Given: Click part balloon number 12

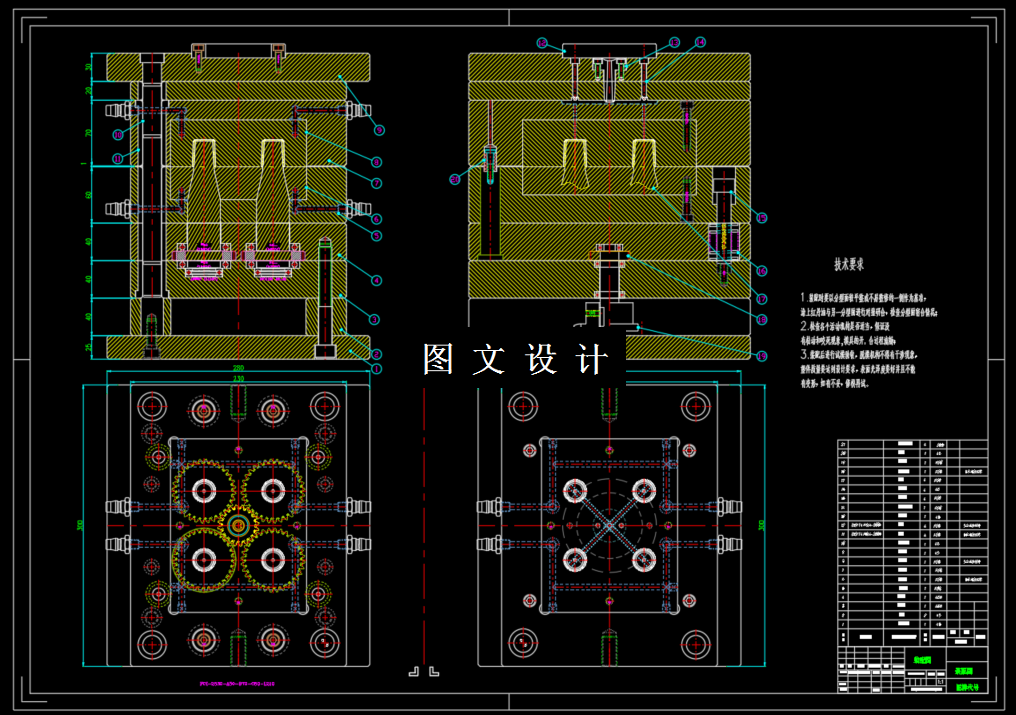Looking at the screenshot, I should pyautogui.click(x=542, y=43).
